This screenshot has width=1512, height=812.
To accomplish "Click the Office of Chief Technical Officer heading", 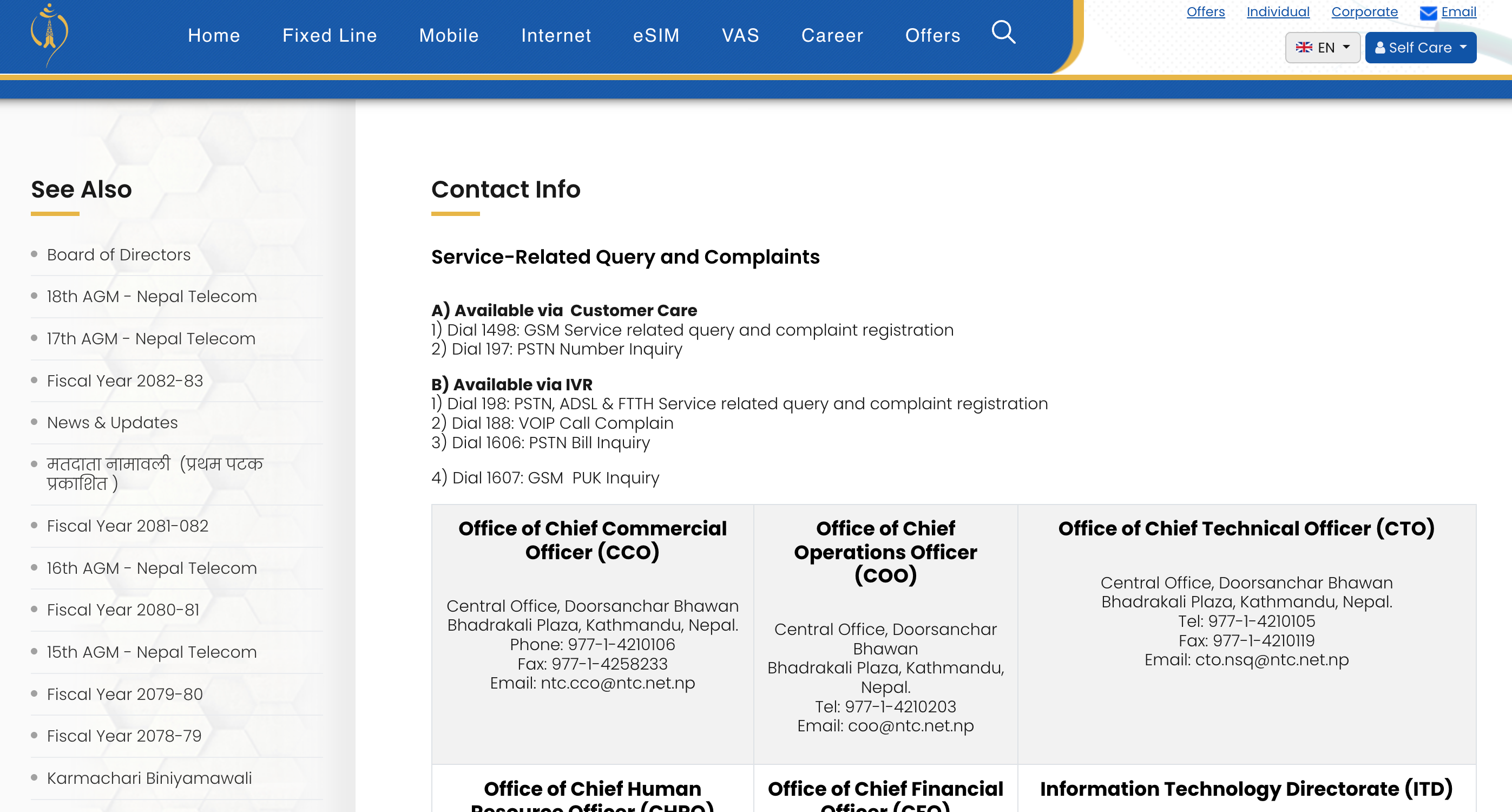I will click(1246, 529).
